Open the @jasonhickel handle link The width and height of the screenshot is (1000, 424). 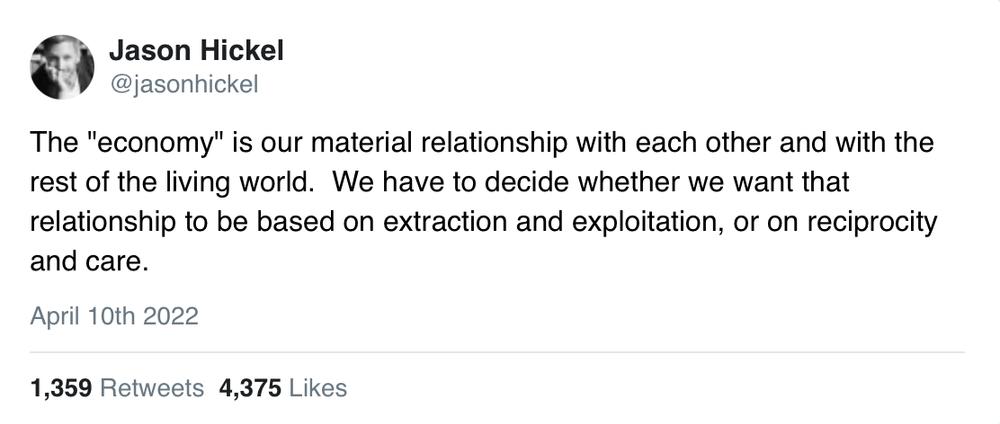tap(184, 85)
